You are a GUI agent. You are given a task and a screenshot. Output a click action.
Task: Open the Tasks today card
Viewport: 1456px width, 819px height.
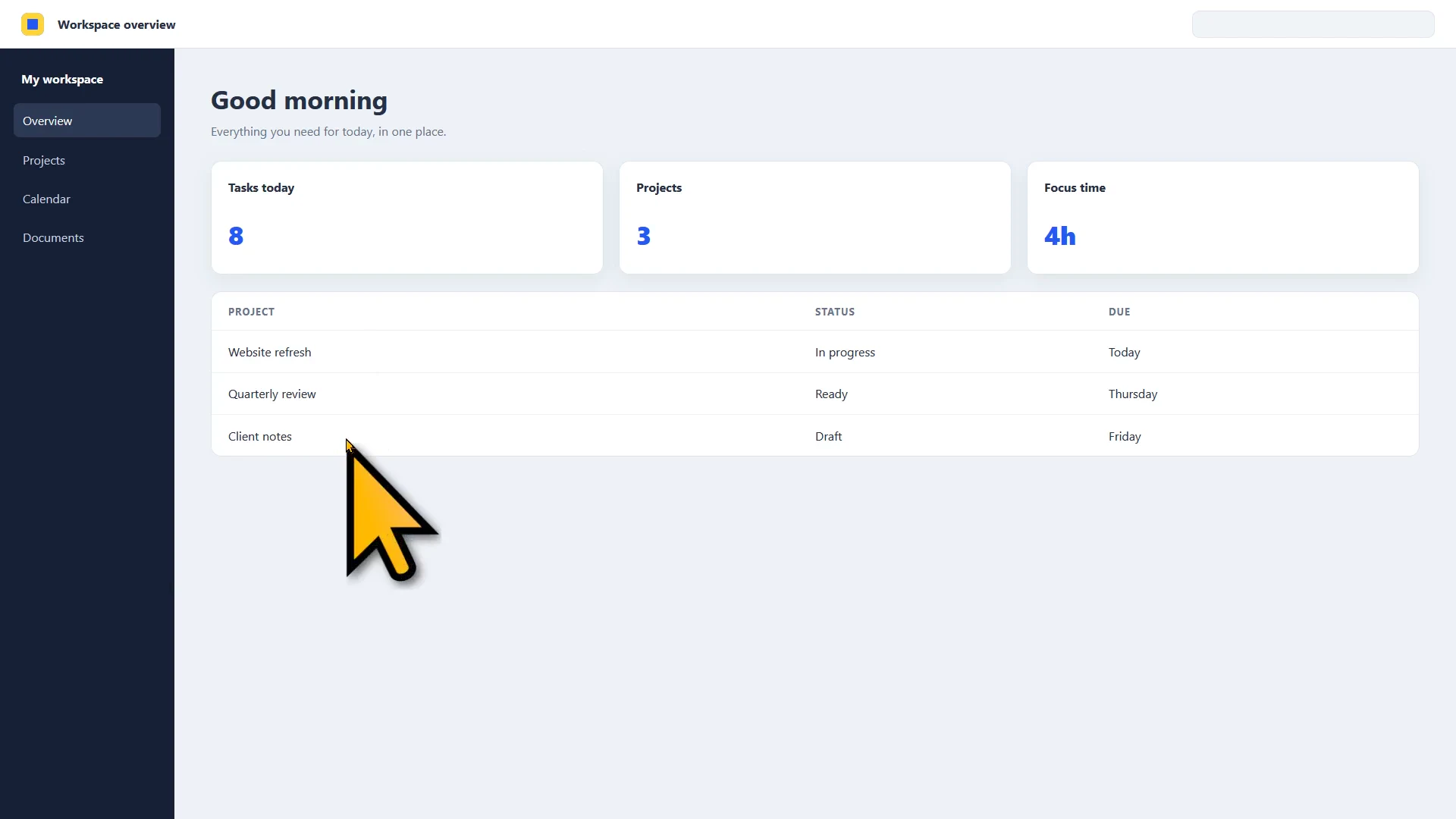coord(407,218)
